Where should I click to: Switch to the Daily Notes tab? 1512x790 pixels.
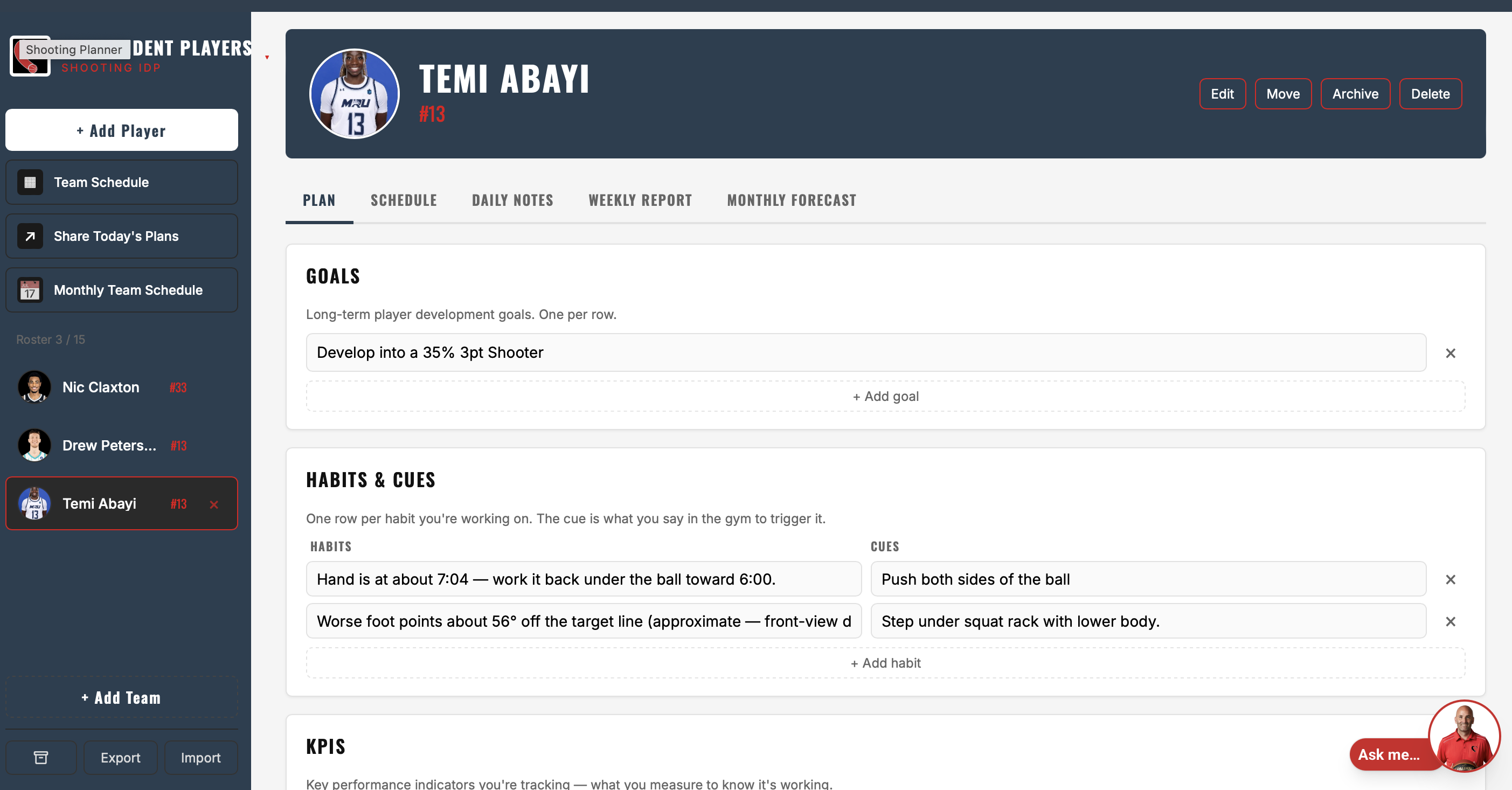click(x=512, y=200)
